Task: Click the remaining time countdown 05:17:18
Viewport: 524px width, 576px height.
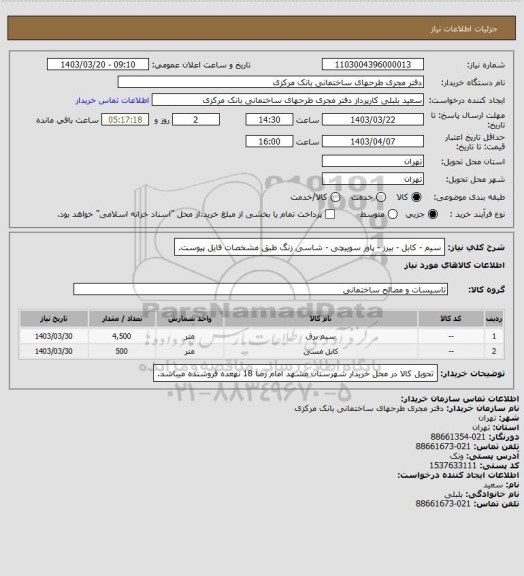Action: click(125, 120)
